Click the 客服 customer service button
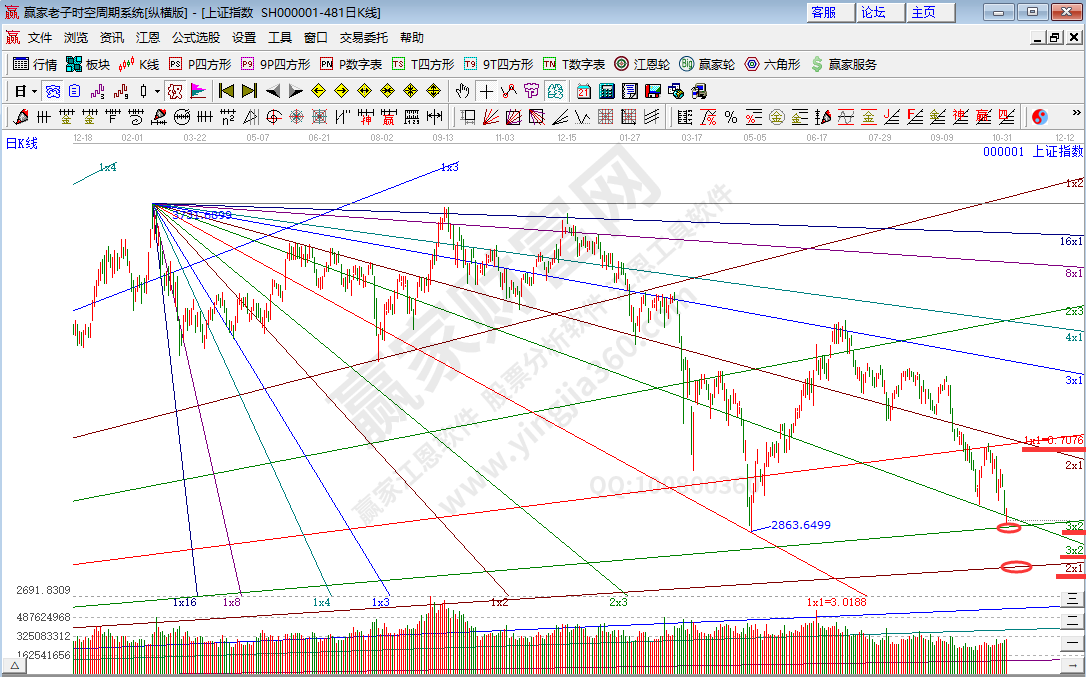The image size is (1086, 677). (x=823, y=12)
